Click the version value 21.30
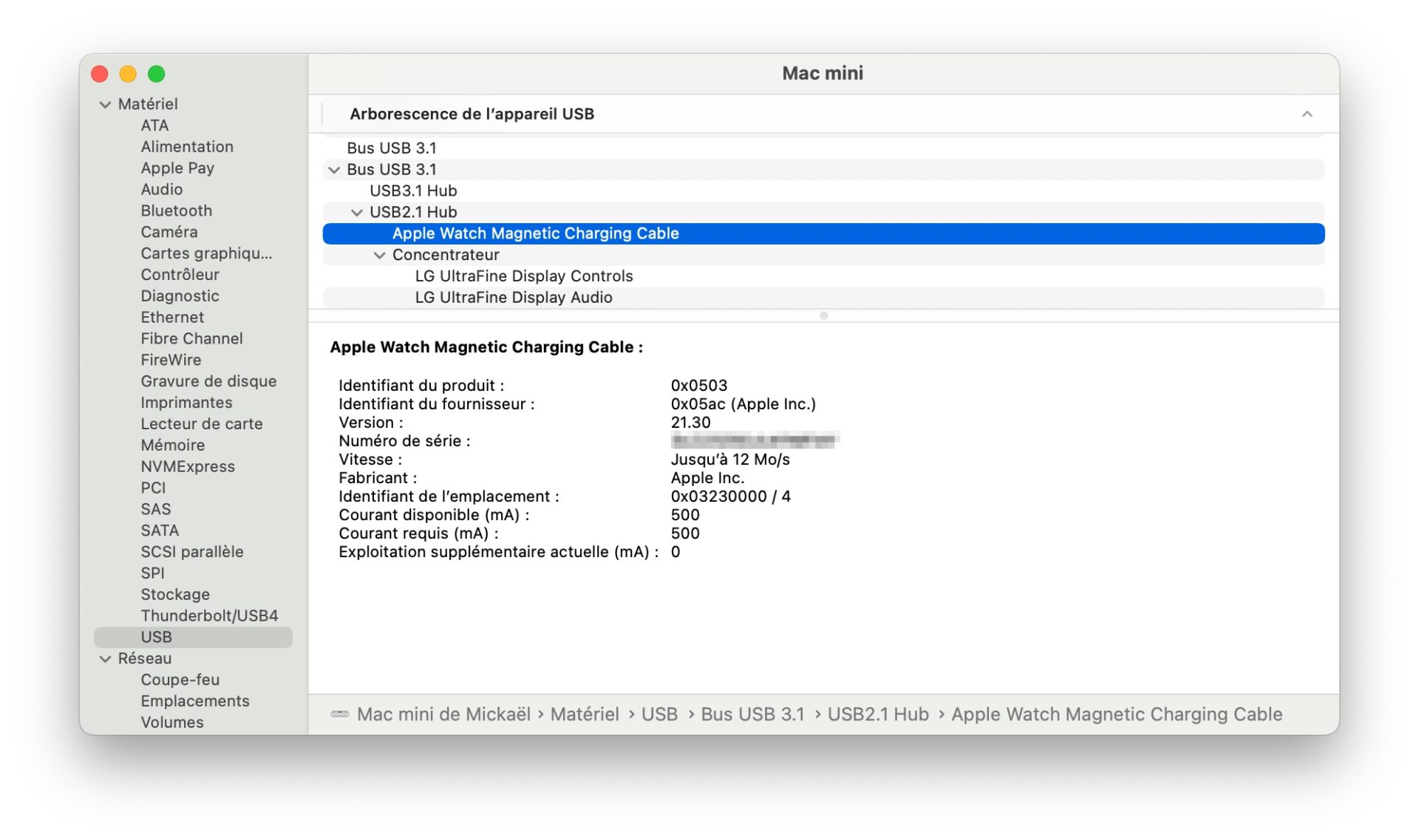The image size is (1419, 840). (690, 423)
